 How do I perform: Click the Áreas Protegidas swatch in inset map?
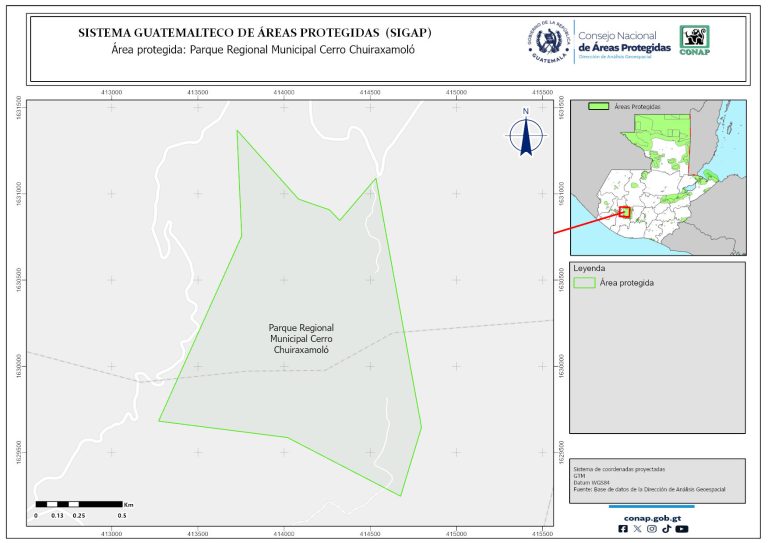[599, 105]
